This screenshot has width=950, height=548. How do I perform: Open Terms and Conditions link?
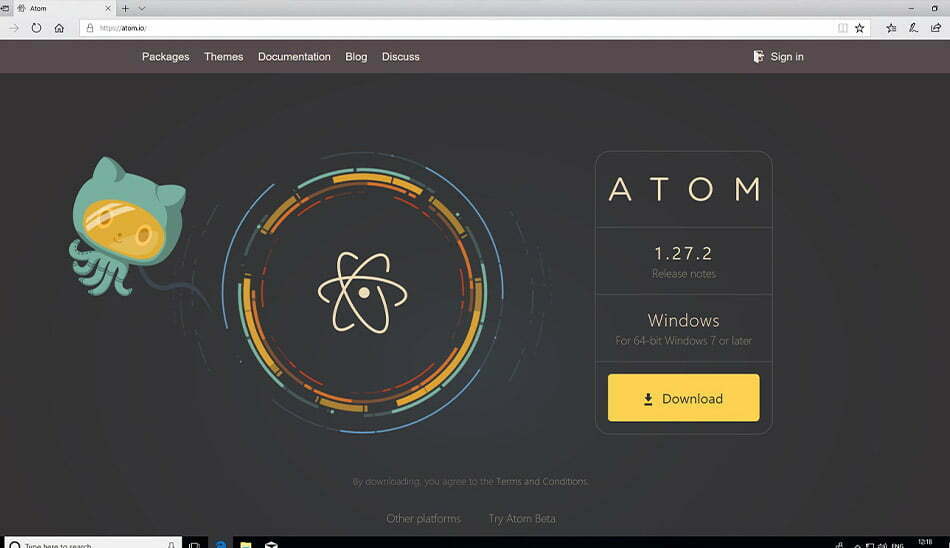(541, 481)
